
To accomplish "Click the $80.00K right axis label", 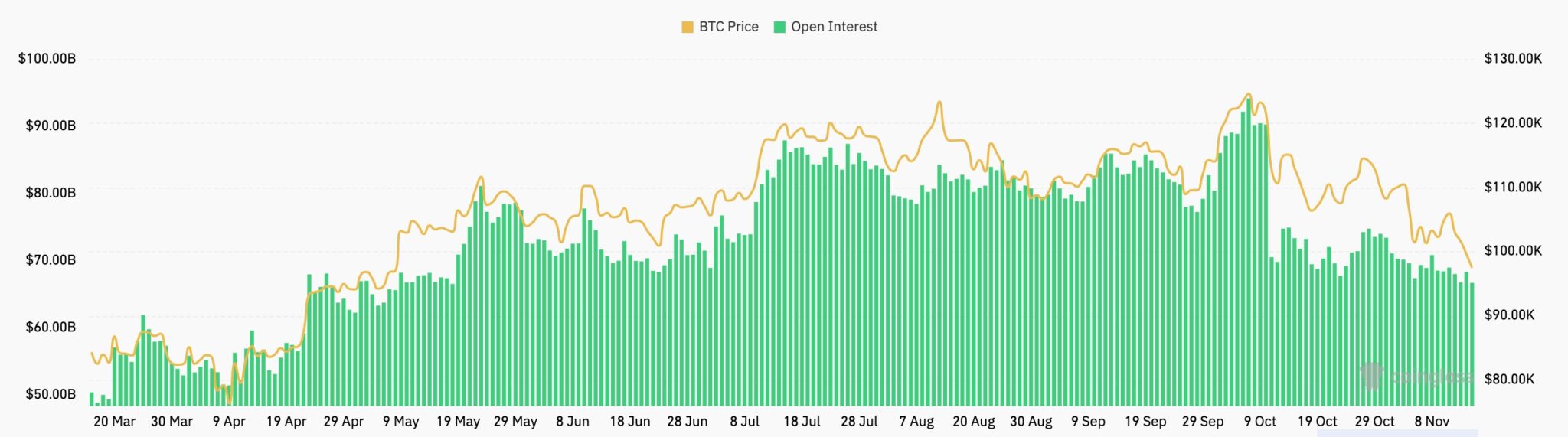I will click(1509, 379).
